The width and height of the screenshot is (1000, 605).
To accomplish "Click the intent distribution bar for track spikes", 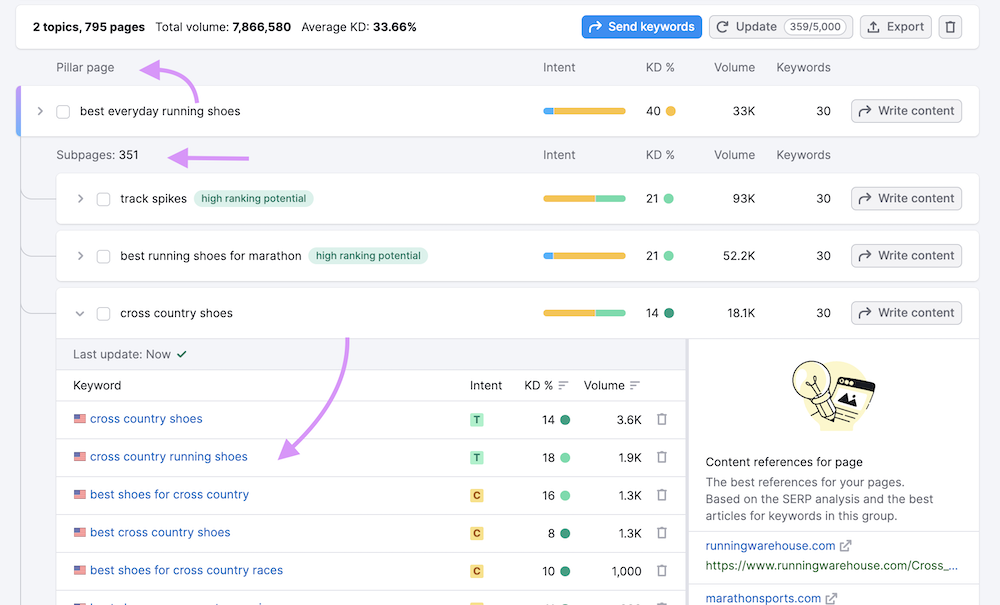I will [x=584, y=198].
